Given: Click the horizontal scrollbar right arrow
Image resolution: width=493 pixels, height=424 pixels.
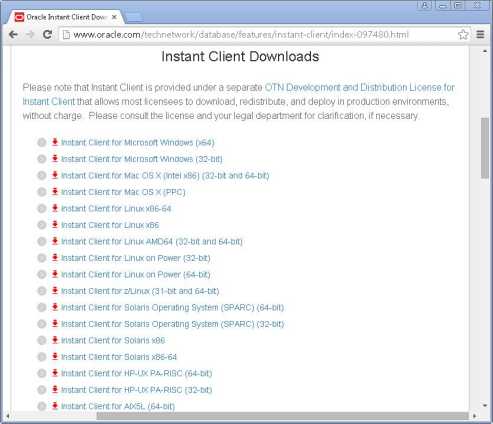Looking at the screenshot, I should (x=474, y=416).
